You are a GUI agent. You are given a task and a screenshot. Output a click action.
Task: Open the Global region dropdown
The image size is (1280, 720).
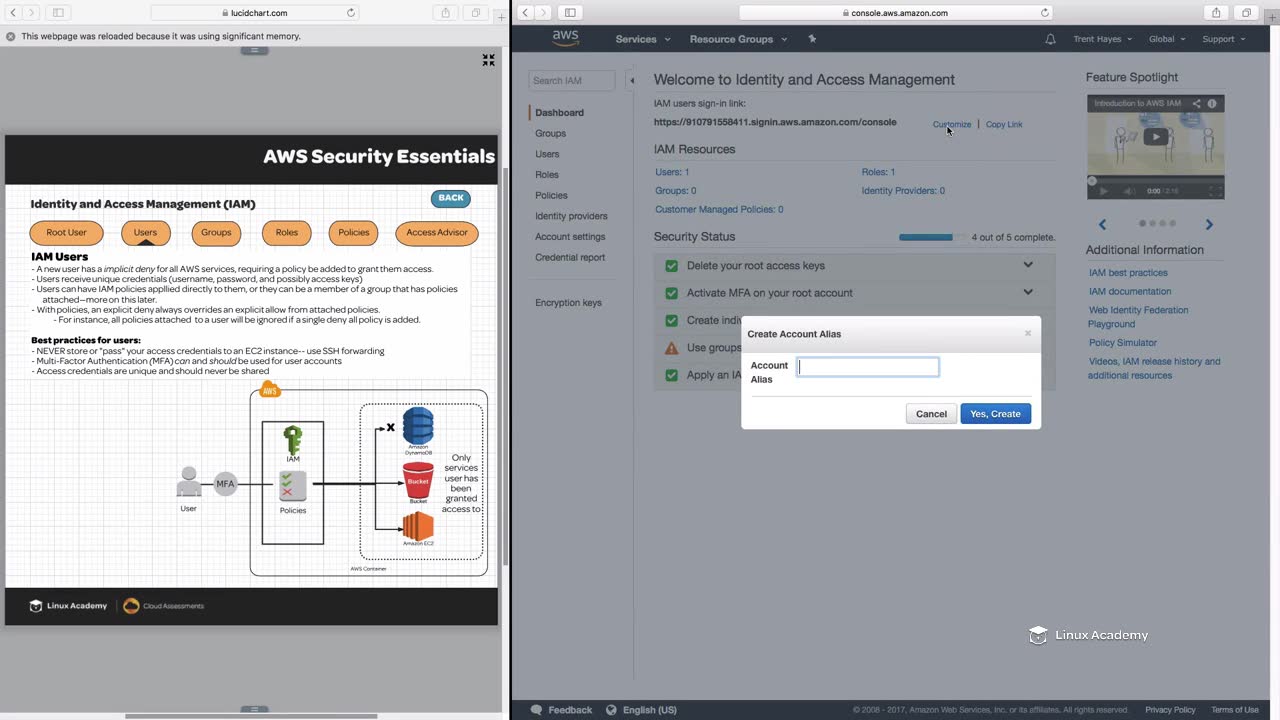[x=1166, y=39]
